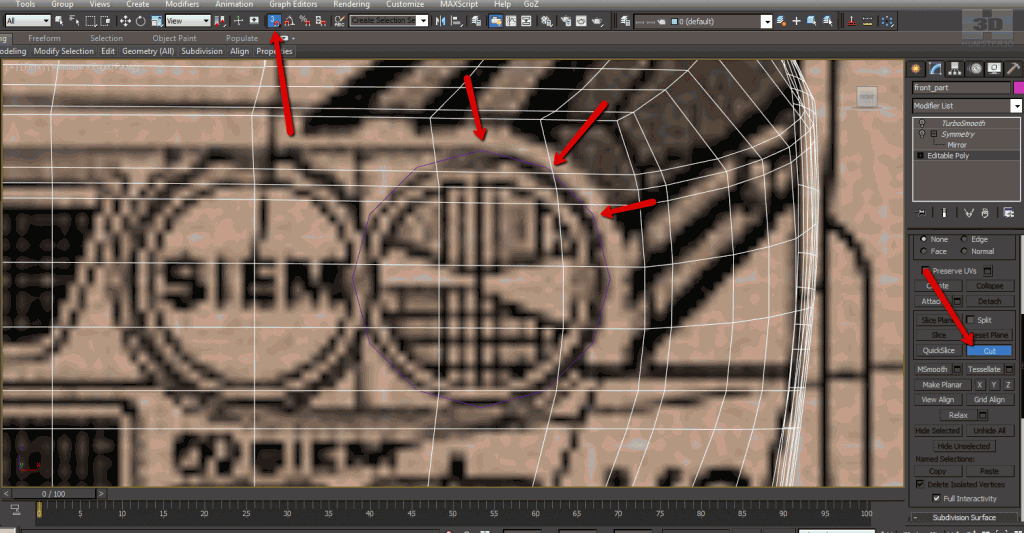Open the Hierarchy command panel tab
1024x533 pixels.
click(x=955, y=69)
